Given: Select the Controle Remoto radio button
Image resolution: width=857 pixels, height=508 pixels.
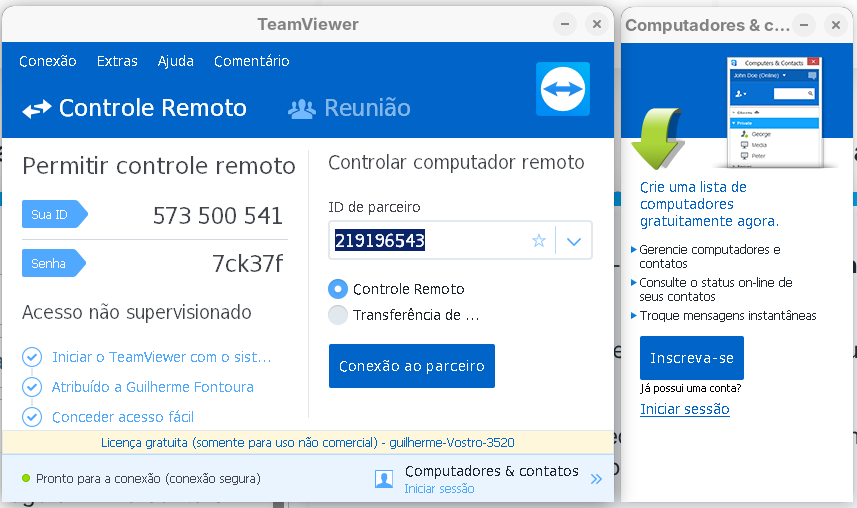Looking at the screenshot, I should click(x=338, y=289).
